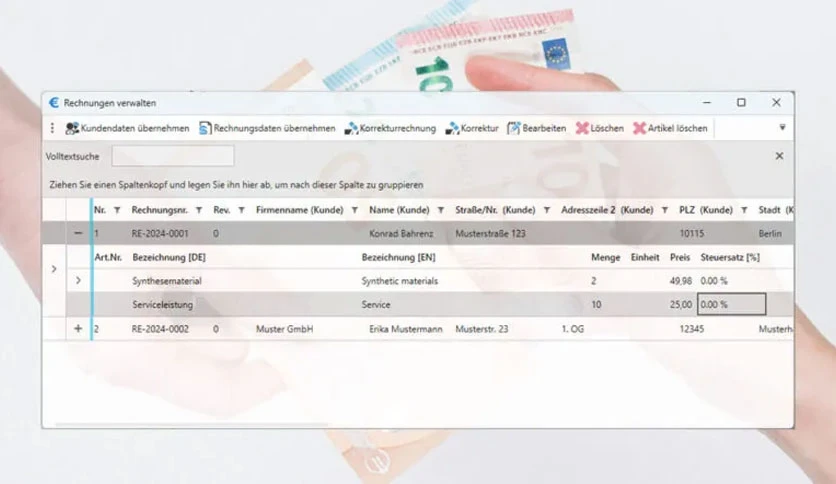
Task: Click the detail row indicator chevron at left edge
Action: [x=54, y=269]
